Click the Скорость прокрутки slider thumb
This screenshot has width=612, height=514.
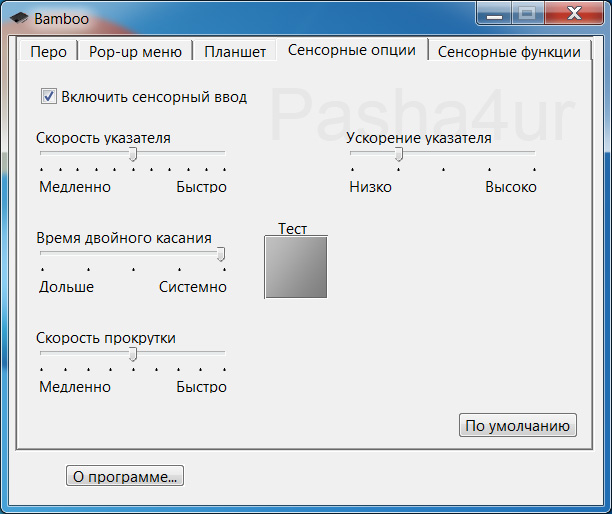(x=133, y=354)
